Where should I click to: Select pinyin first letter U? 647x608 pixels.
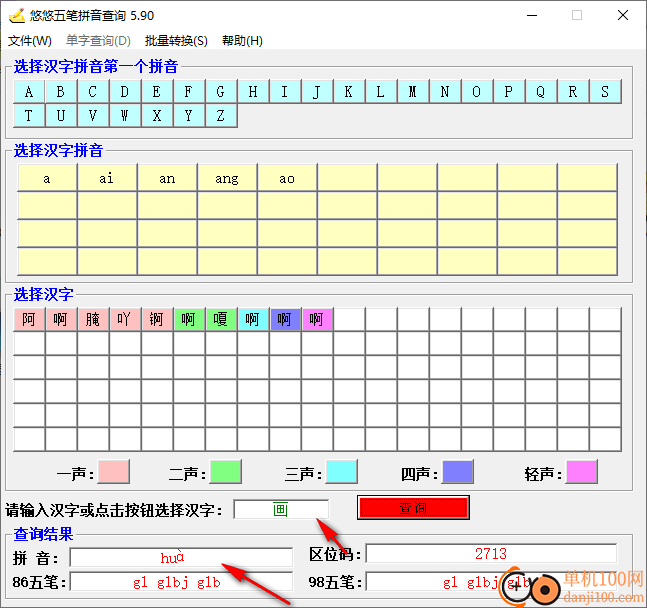(61, 116)
